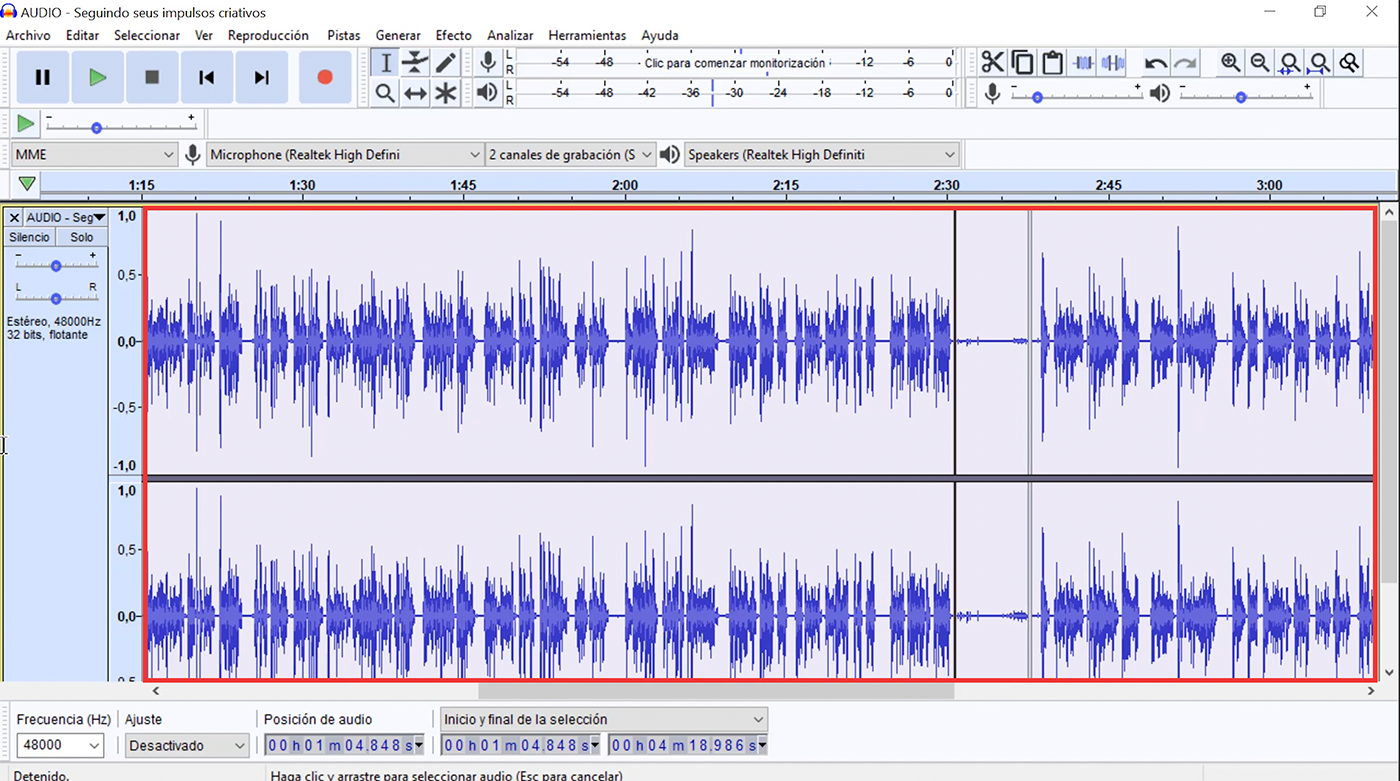Start recording with the red Record button
This screenshot has width=1400, height=781.
[x=325, y=77]
